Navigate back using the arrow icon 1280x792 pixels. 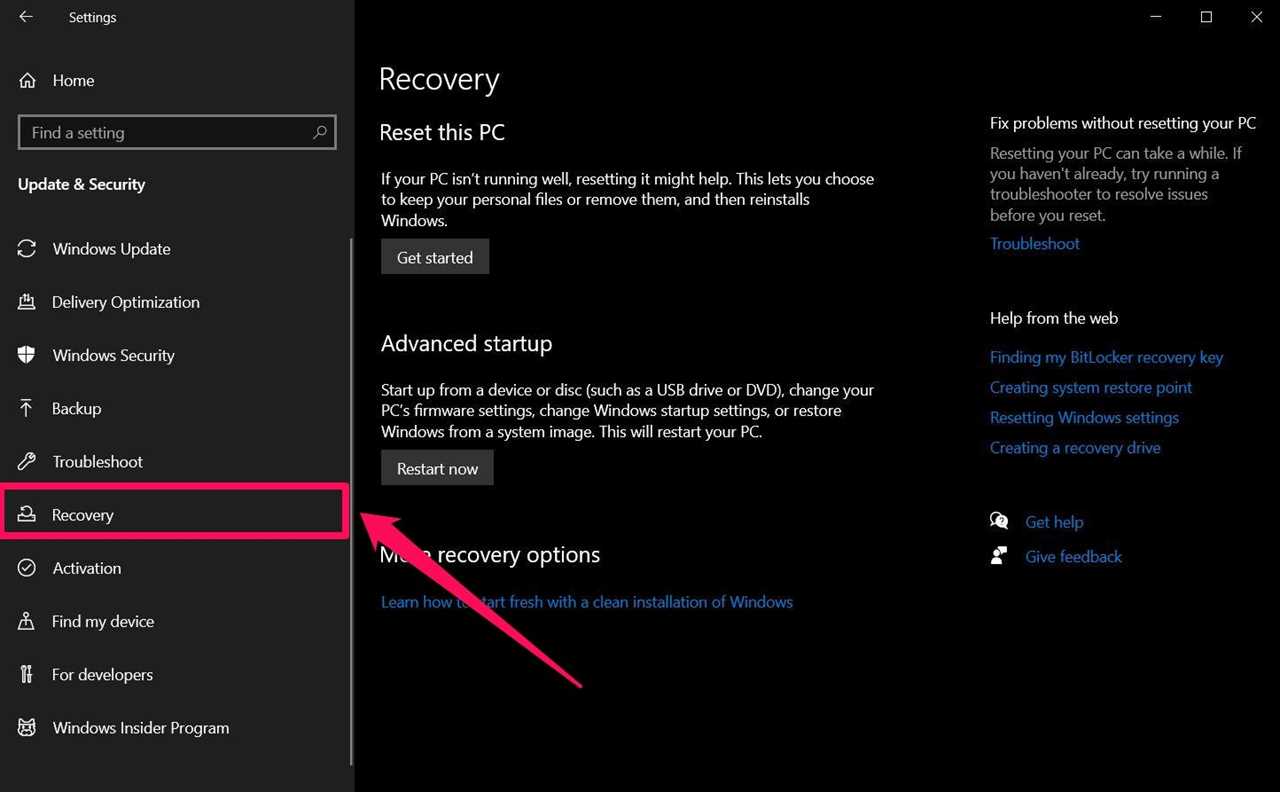[25, 17]
